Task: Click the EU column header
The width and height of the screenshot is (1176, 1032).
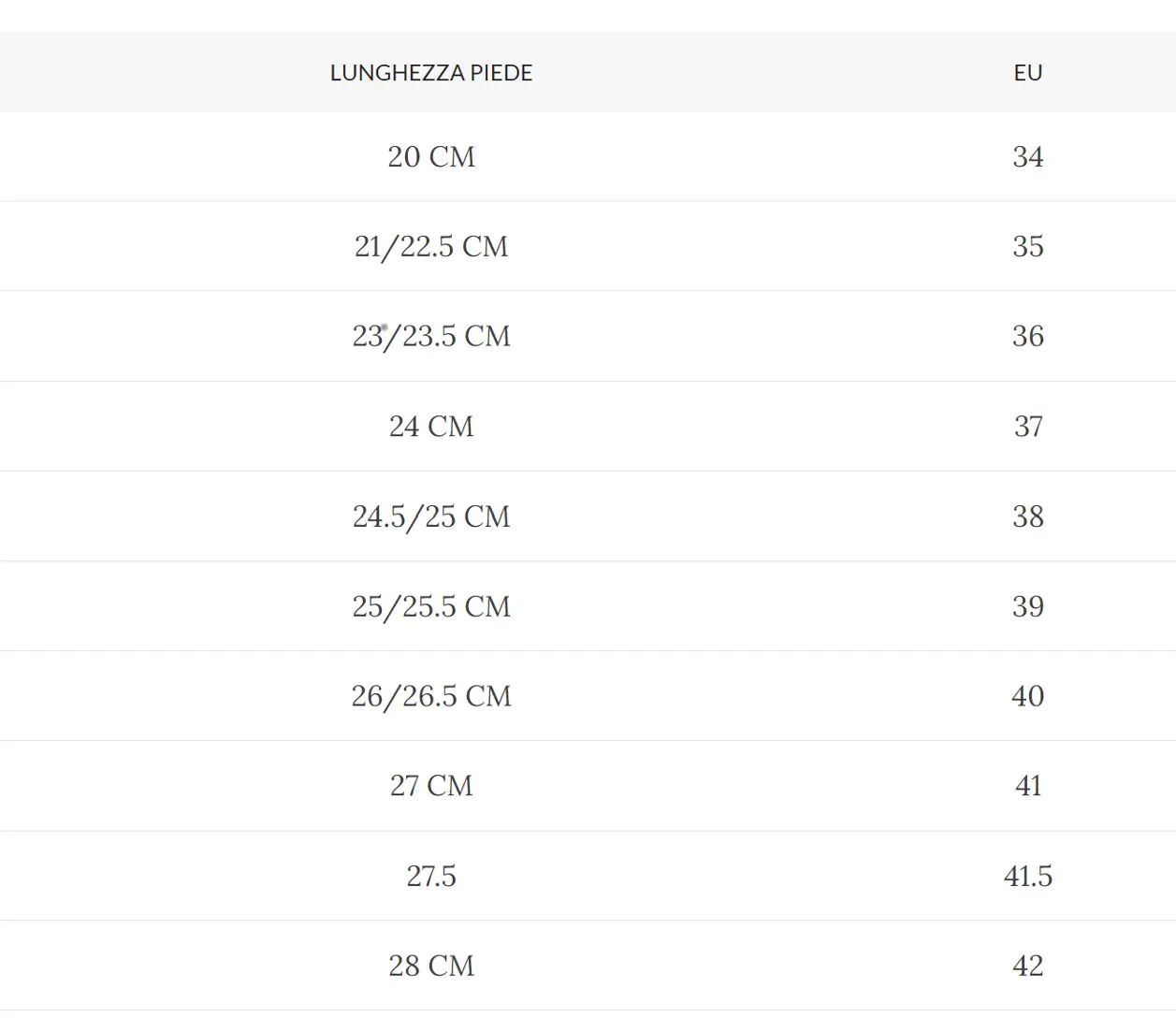Action: coord(1027,73)
